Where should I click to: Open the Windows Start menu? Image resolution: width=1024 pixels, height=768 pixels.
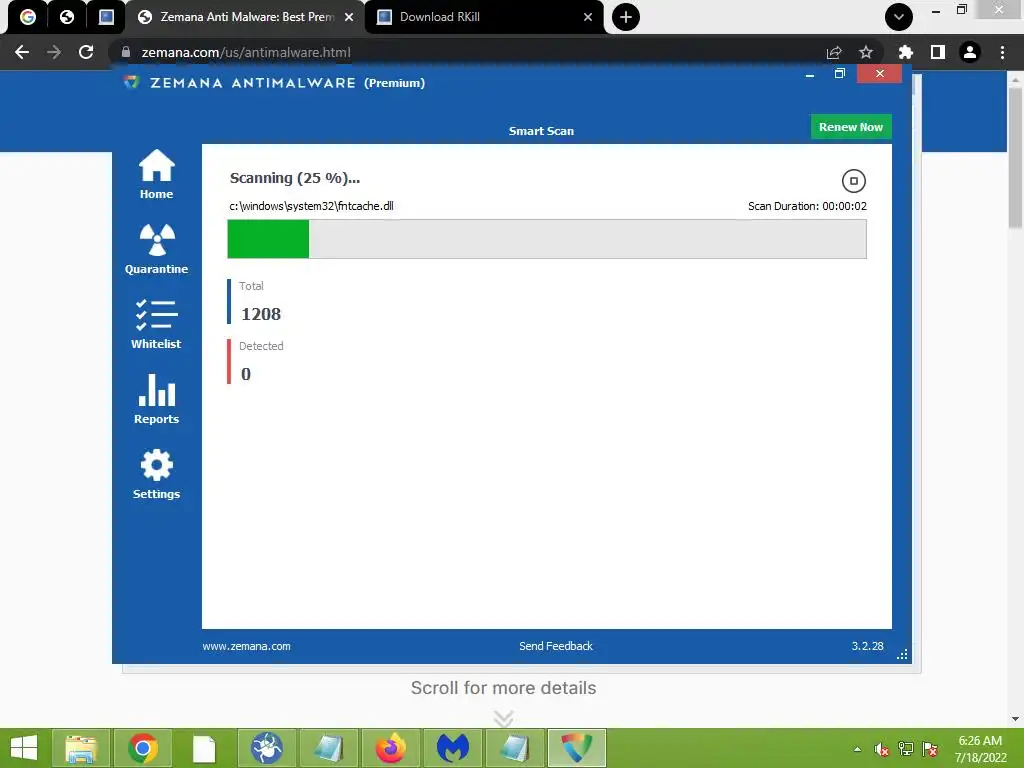[x=24, y=748]
